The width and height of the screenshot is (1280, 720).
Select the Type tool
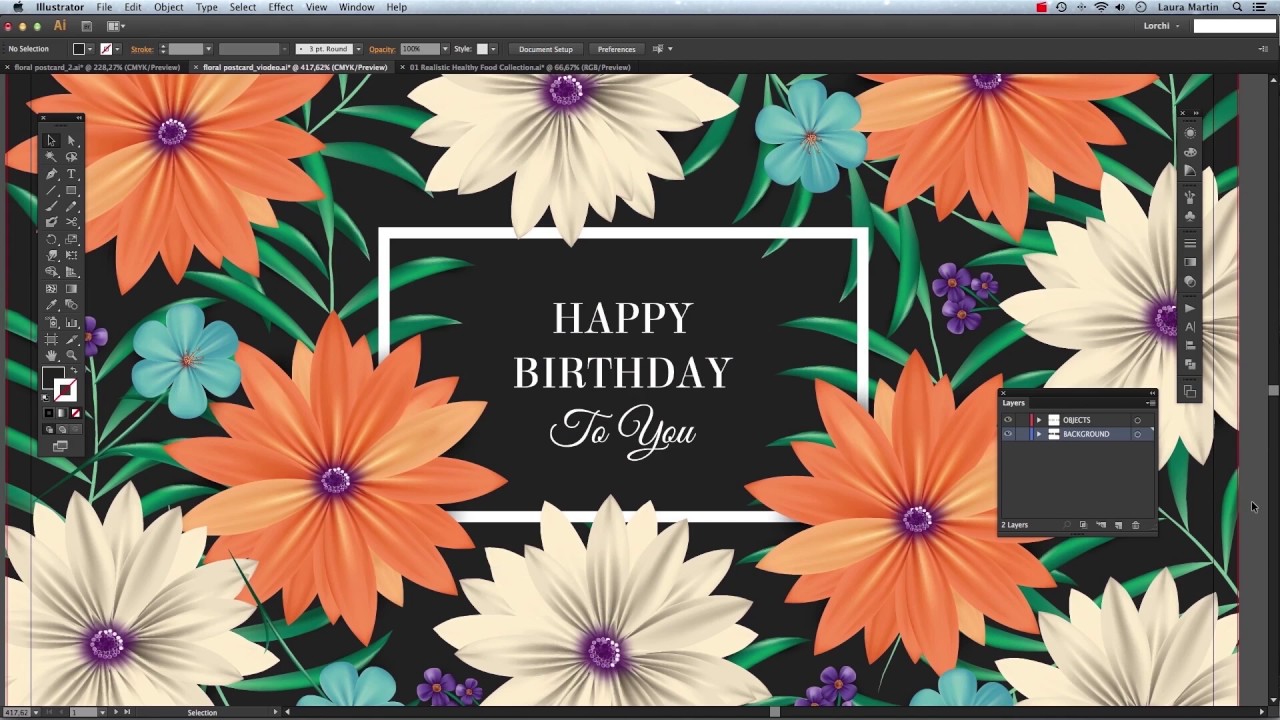pyautogui.click(x=71, y=173)
